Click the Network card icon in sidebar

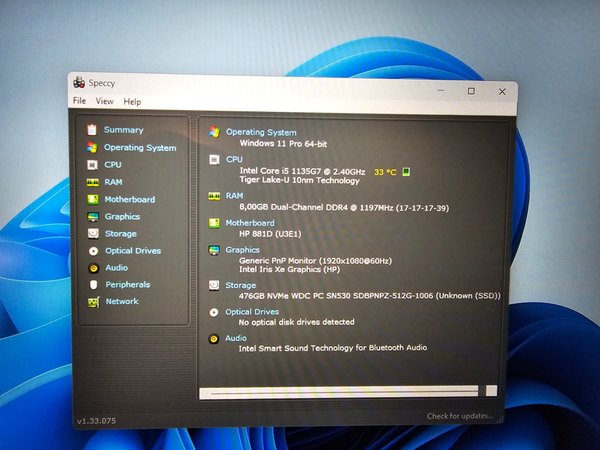click(94, 302)
